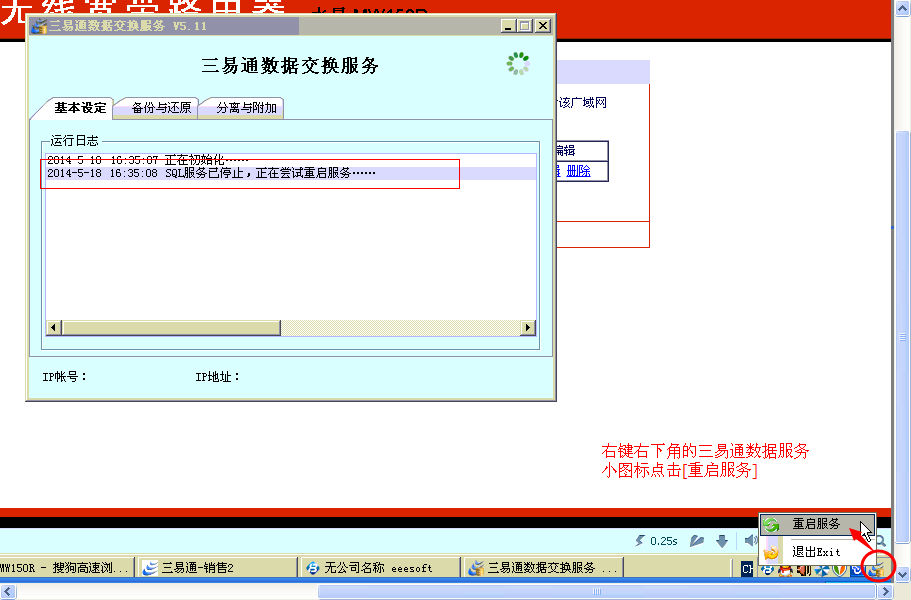Click the paper plane icon in status bar
The width and height of the screenshot is (911, 600).
pos(697,541)
